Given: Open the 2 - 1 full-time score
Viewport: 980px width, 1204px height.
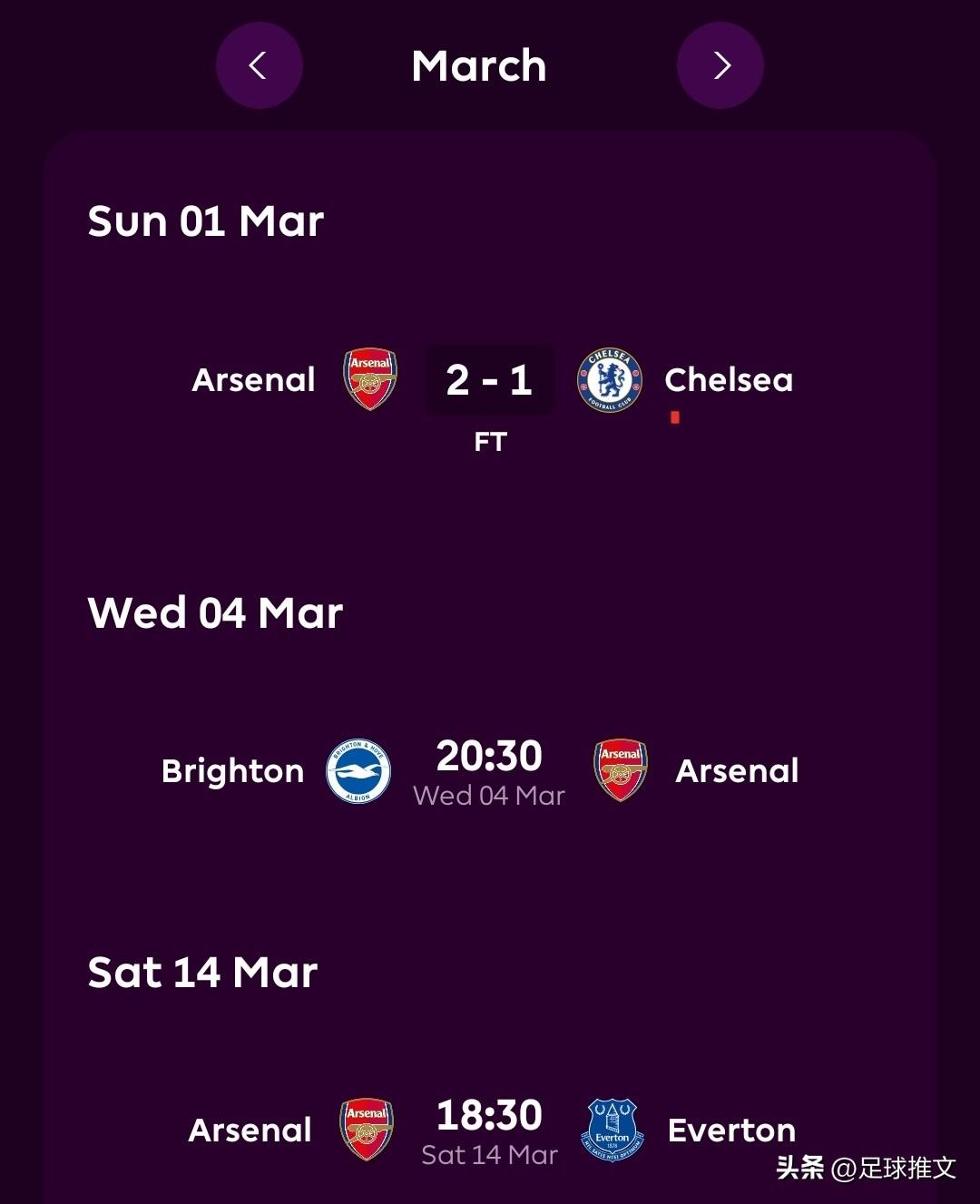Looking at the screenshot, I should 489,380.
